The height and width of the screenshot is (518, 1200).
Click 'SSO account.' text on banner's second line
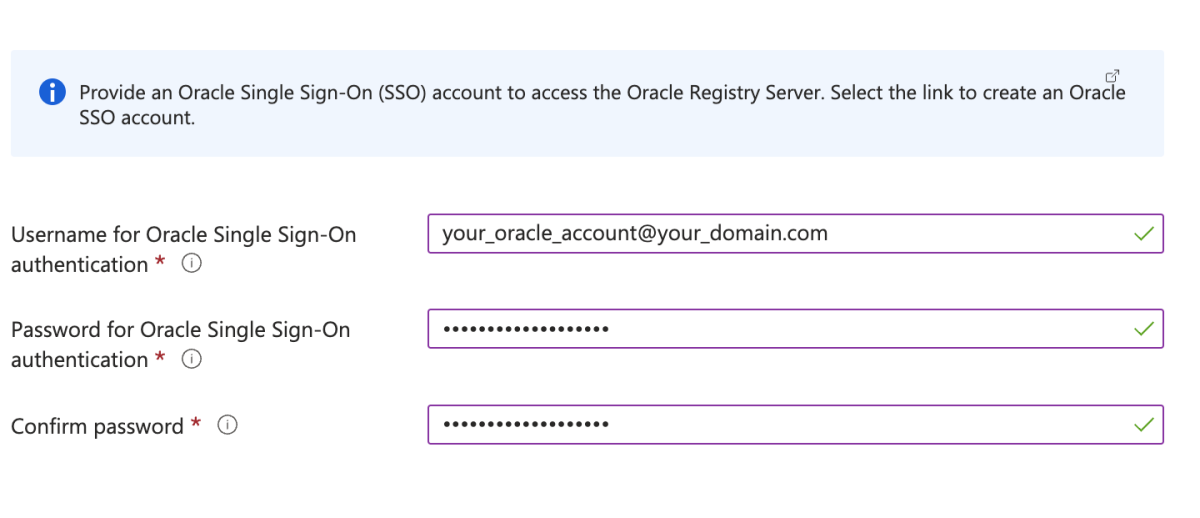[x=137, y=118]
